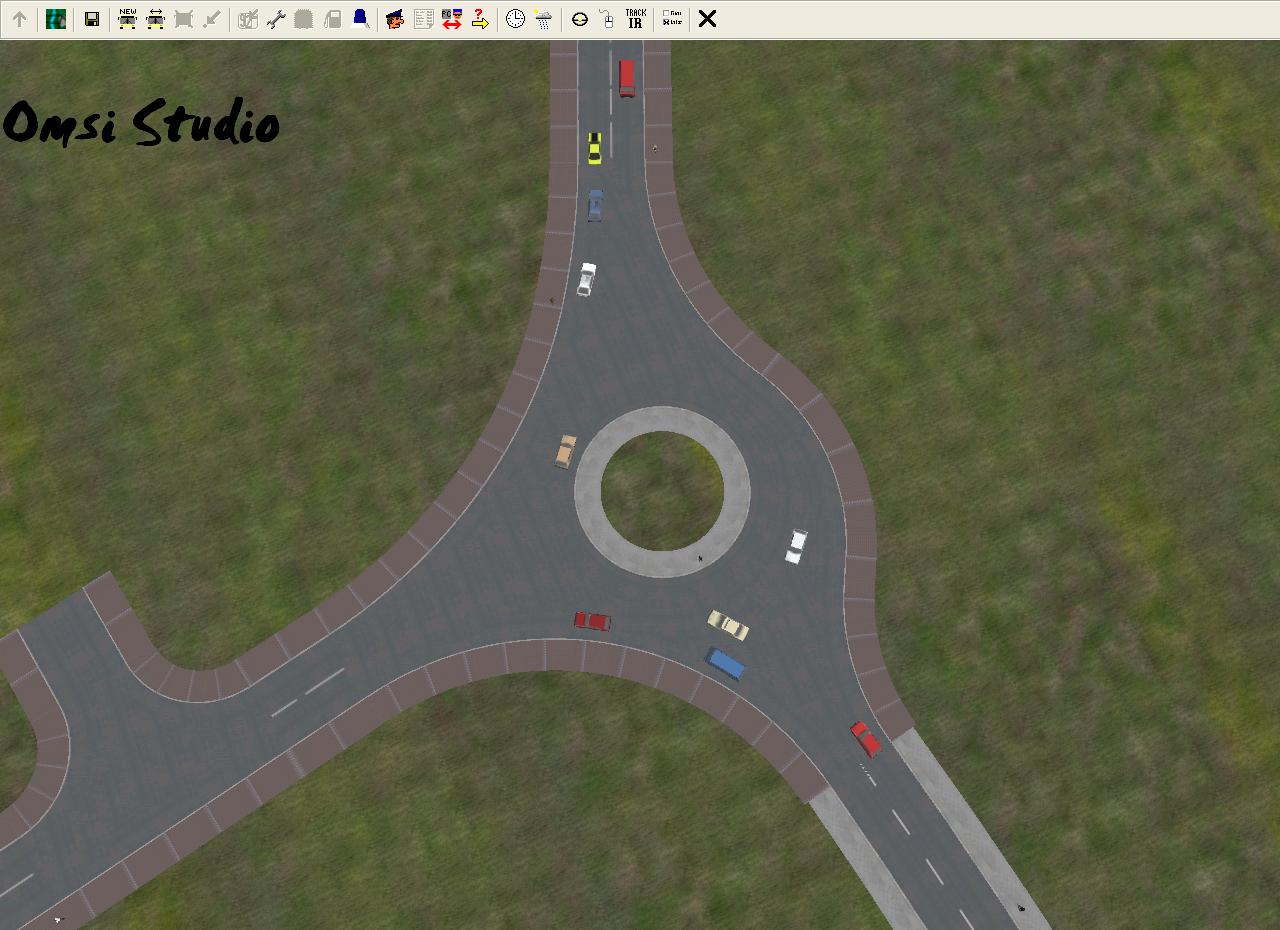Click the bus icon with double-headed arrow

[x=155, y=19]
